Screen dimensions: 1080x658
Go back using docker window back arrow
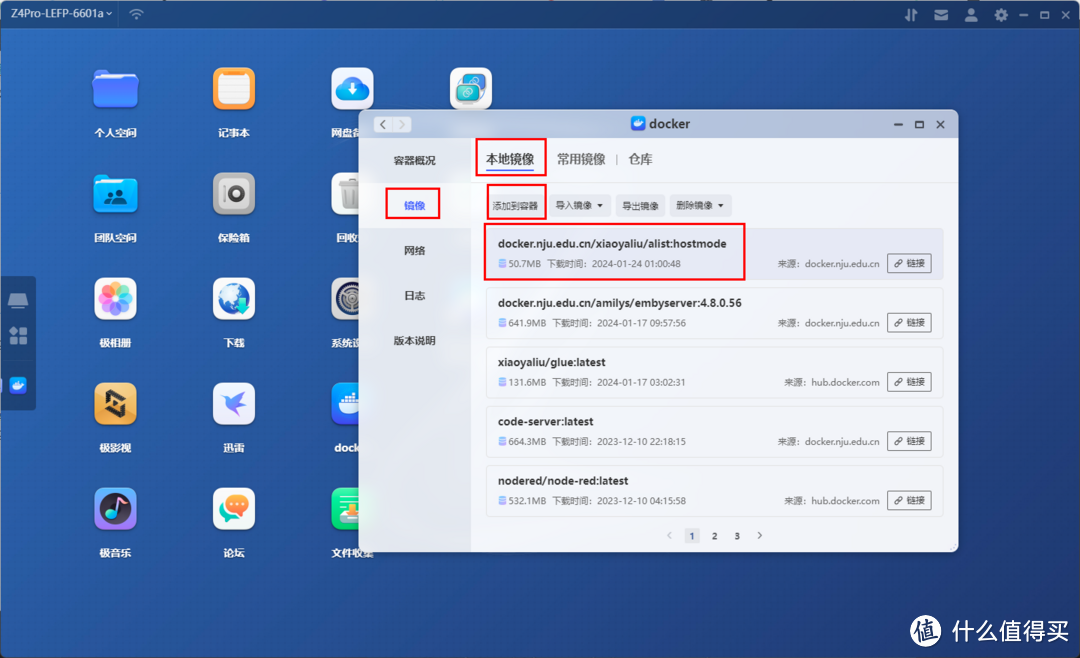[383, 125]
